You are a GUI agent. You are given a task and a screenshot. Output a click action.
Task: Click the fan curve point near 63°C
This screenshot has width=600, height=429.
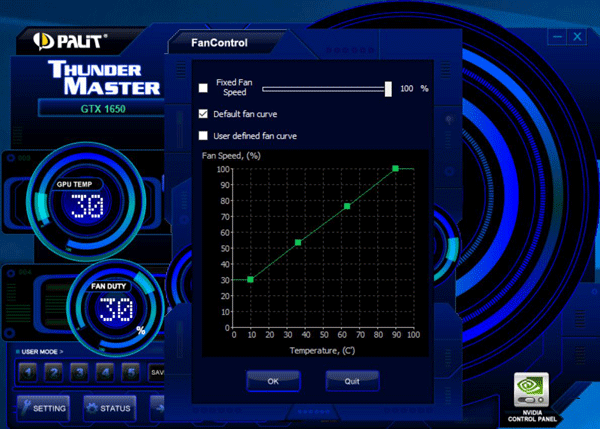pos(347,206)
